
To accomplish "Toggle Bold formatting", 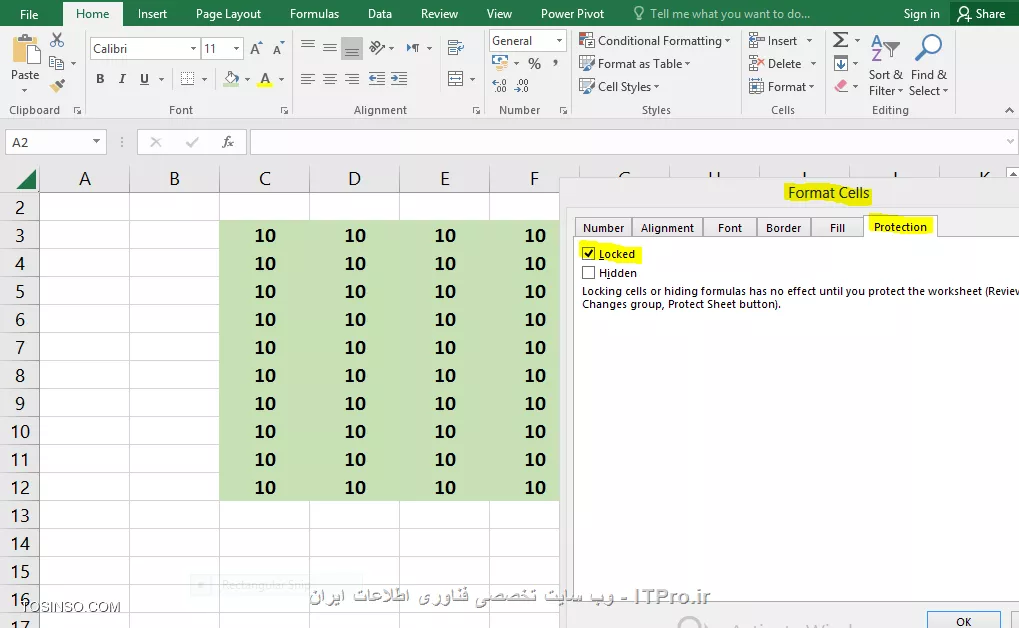I will (100, 79).
